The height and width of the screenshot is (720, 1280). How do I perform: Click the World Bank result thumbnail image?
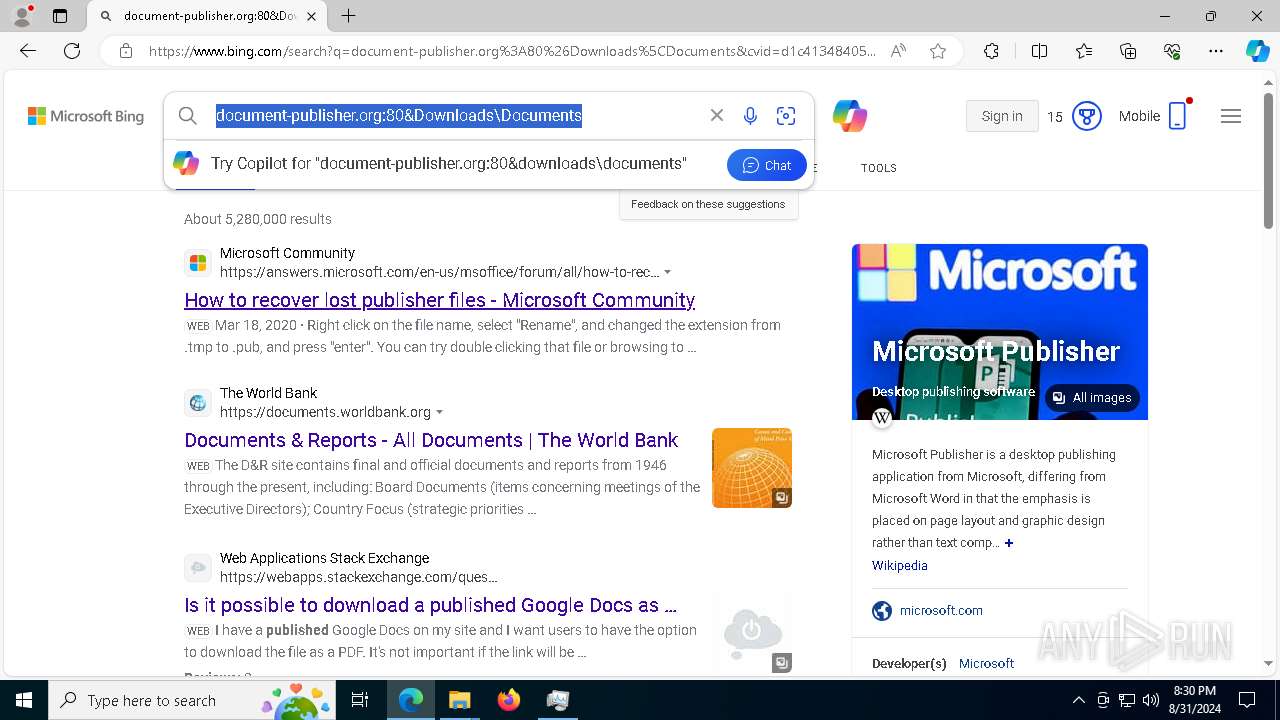pyautogui.click(x=752, y=468)
